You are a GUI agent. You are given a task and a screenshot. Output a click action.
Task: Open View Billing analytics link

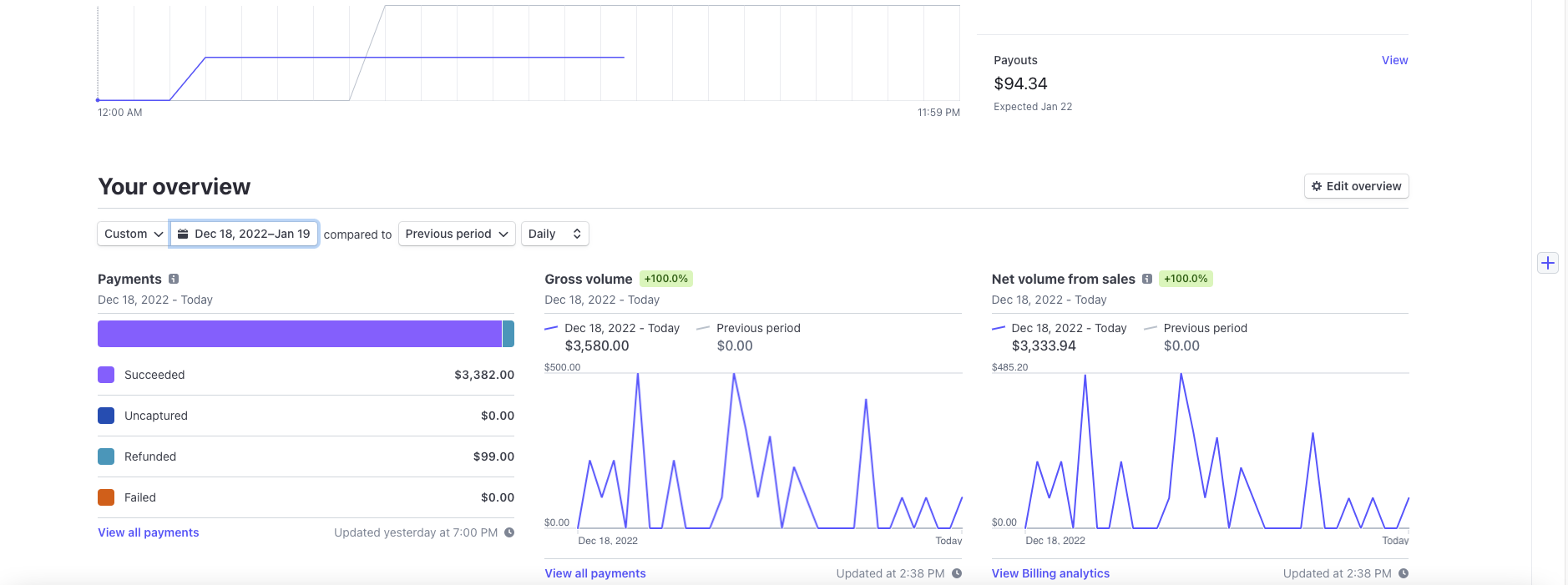1050,573
